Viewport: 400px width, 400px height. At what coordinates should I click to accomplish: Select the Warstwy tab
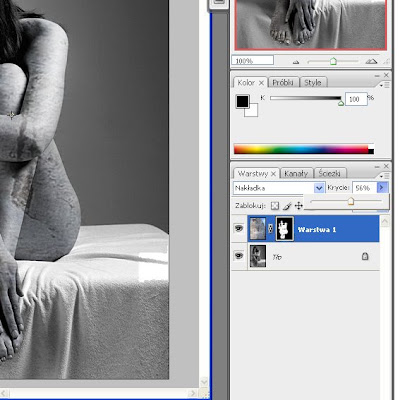tap(253, 174)
